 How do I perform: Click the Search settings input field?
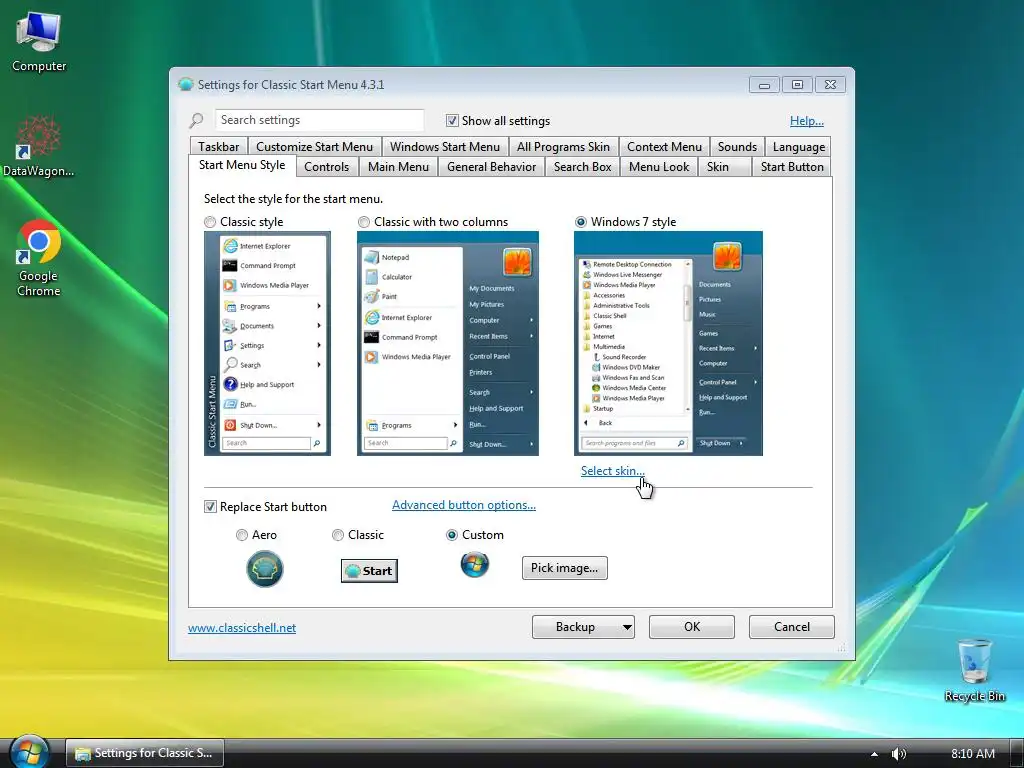click(x=319, y=120)
